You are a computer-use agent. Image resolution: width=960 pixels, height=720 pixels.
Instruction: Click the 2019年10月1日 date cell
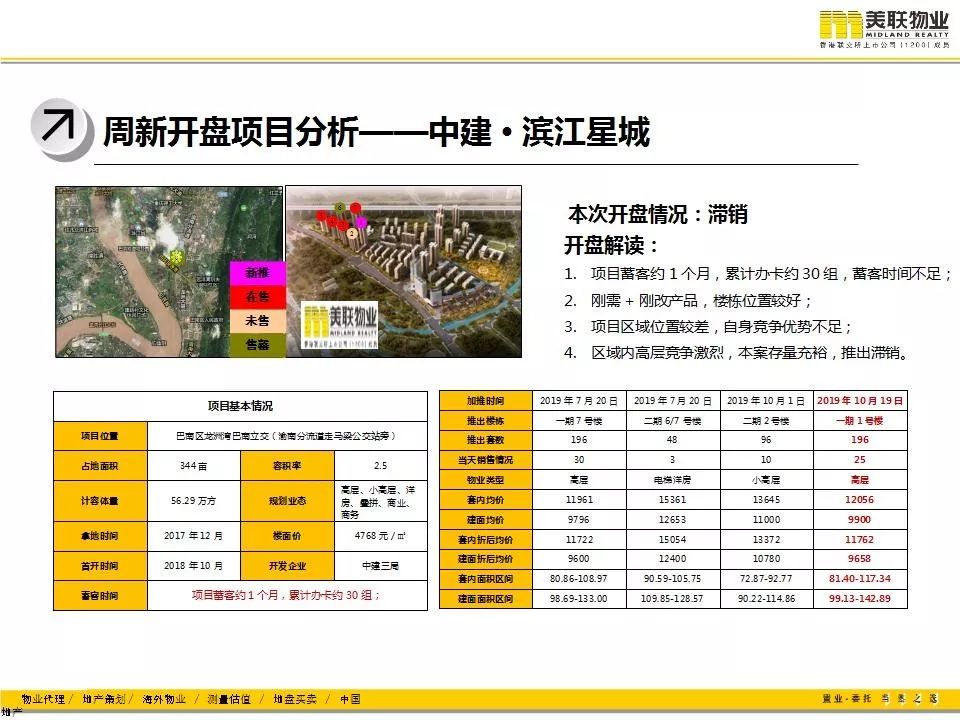pos(766,401)
